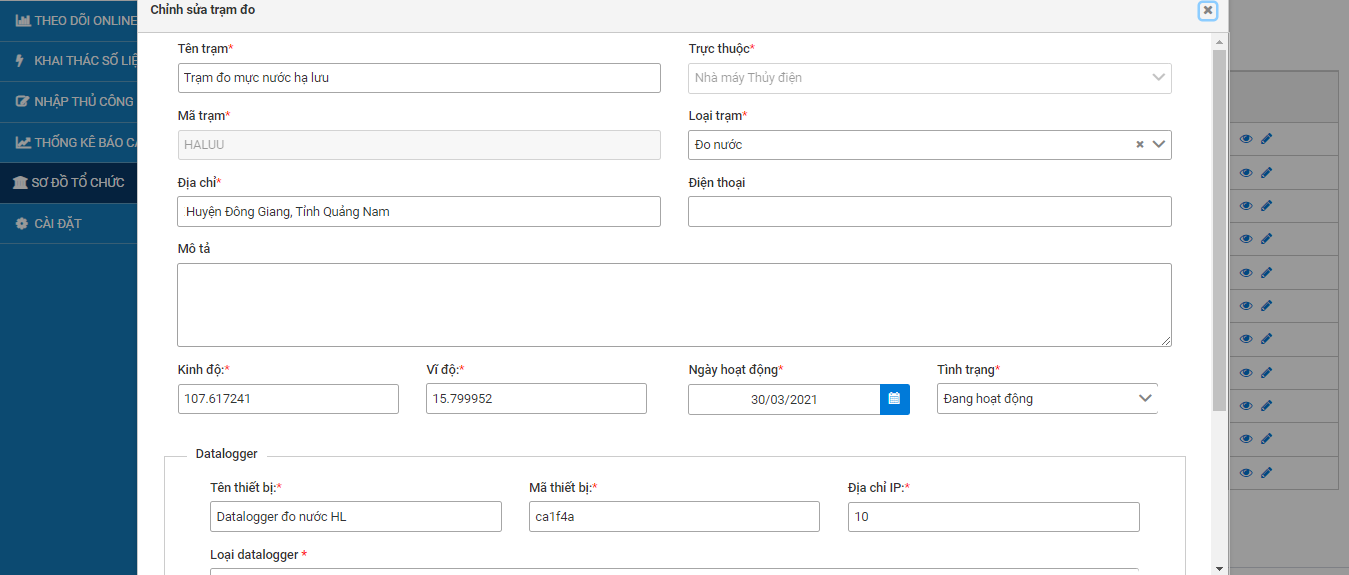
Task: Click pencil edit icon in last table row
Action: 1266,473
